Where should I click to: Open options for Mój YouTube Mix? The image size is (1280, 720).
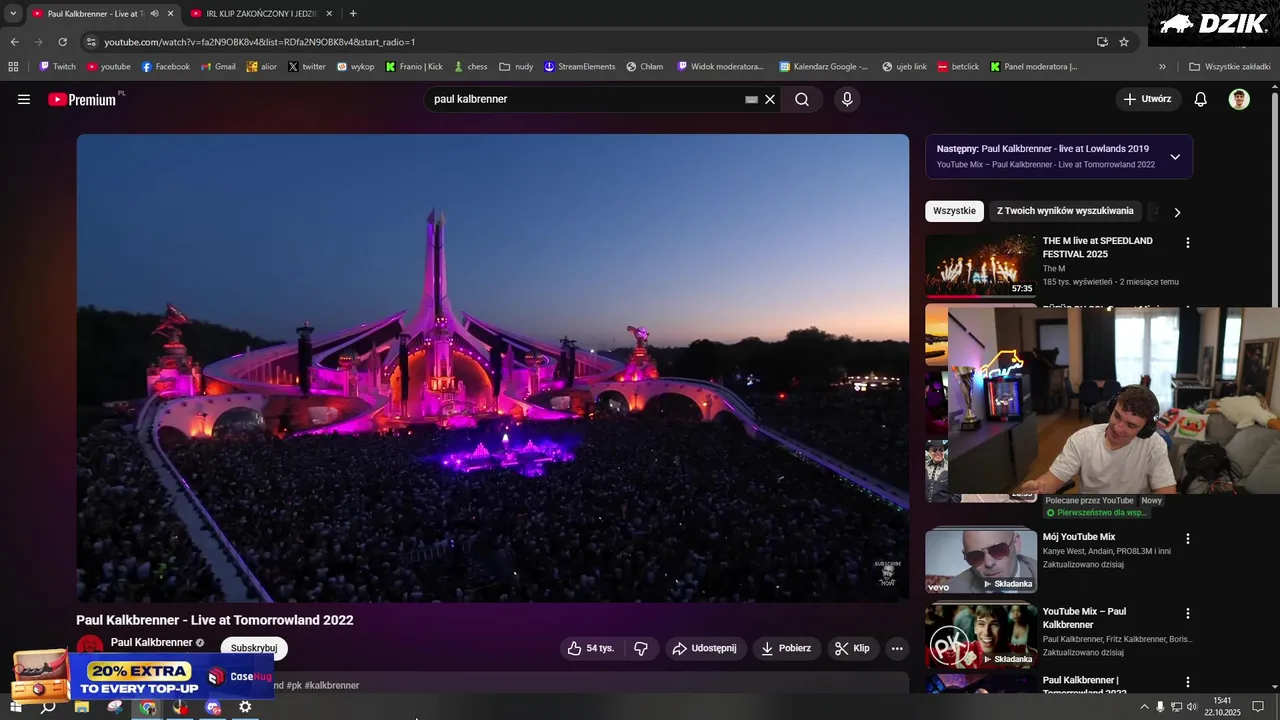coord(1188,538)
